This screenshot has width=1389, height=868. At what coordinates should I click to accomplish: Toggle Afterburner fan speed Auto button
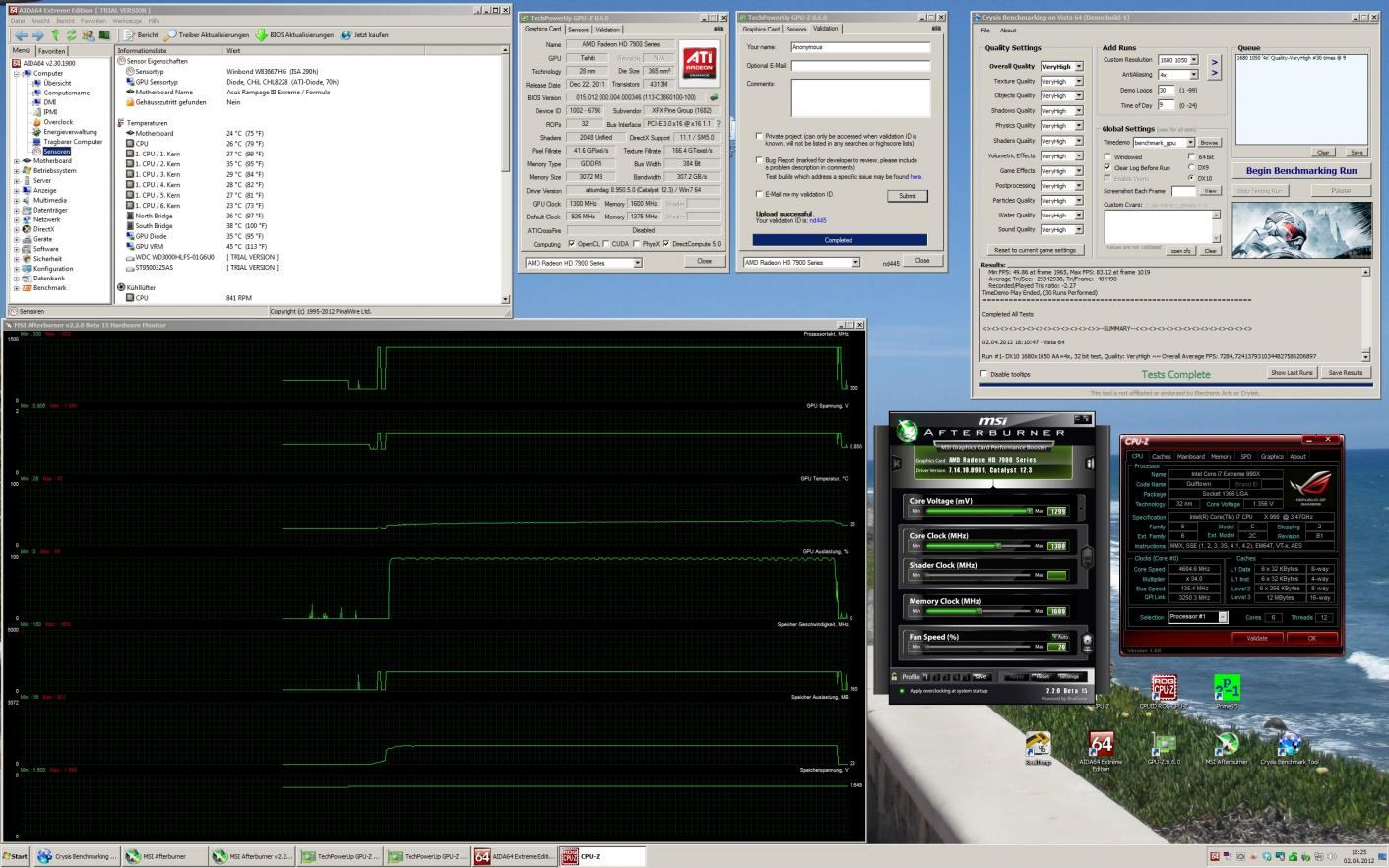1059,637
